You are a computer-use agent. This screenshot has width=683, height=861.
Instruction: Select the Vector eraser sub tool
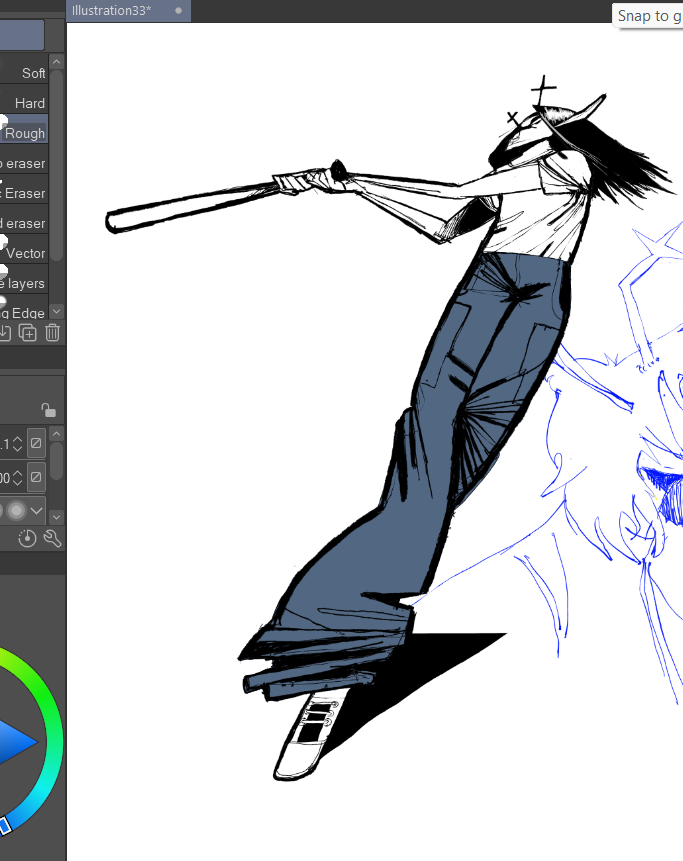pyautogui.click(x=24, y=250)
